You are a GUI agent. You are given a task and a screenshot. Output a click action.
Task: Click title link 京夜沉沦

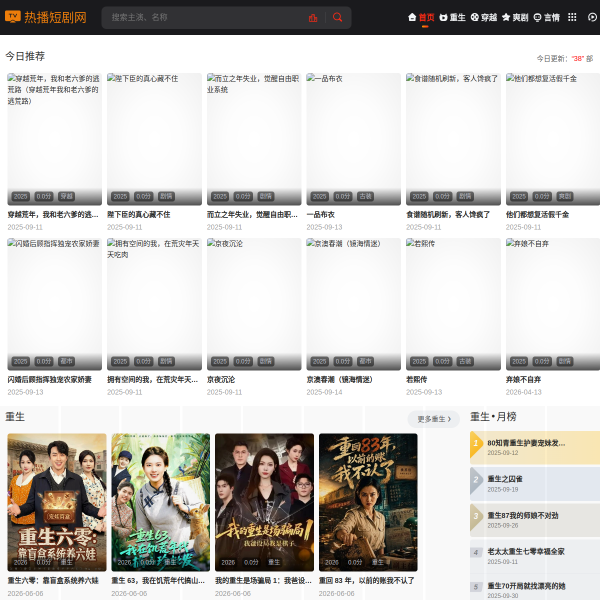[221, 380]
